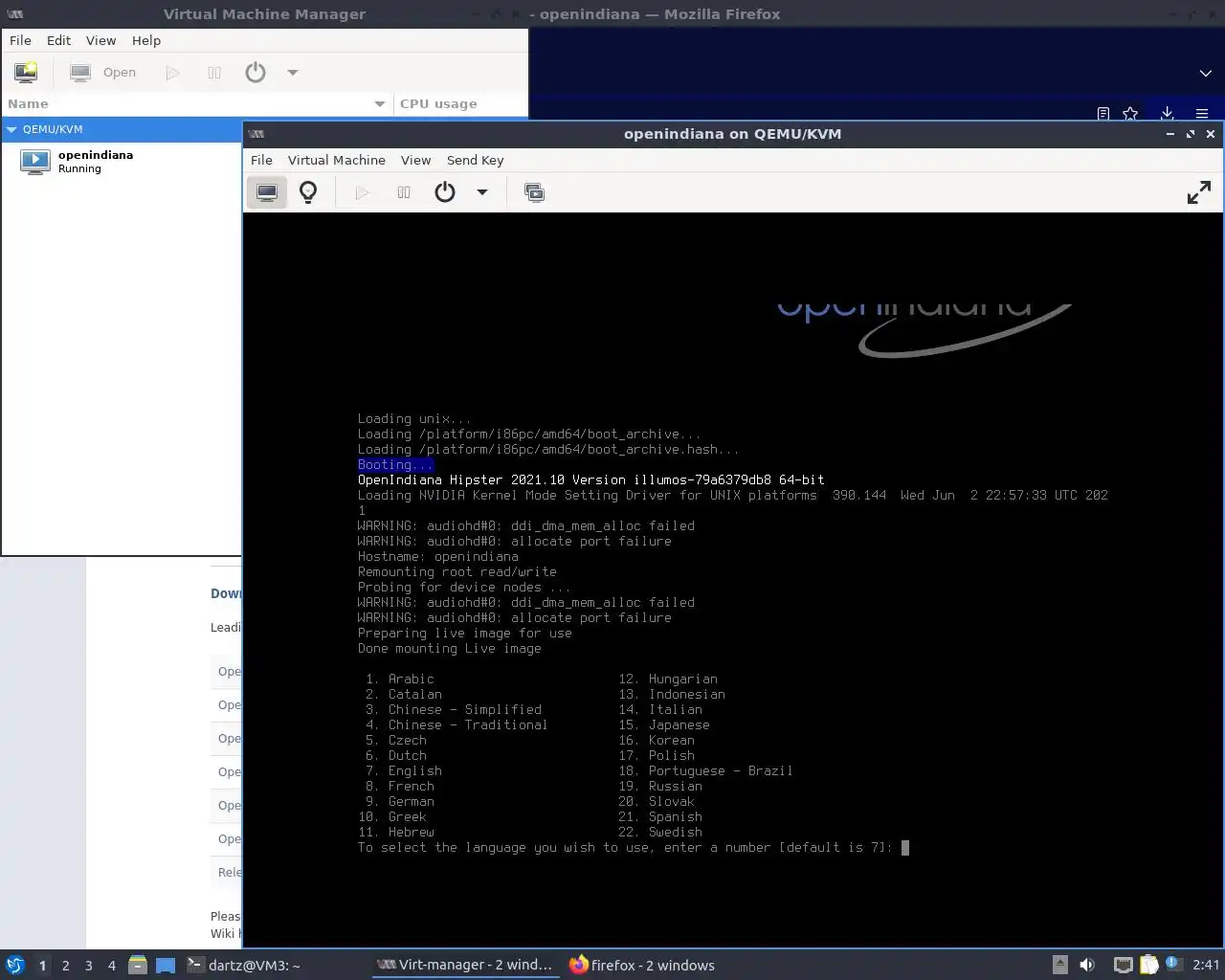The image size is (1225, 980).
Task: Pause the openindiana virtual machine
Action: (404, 192)
